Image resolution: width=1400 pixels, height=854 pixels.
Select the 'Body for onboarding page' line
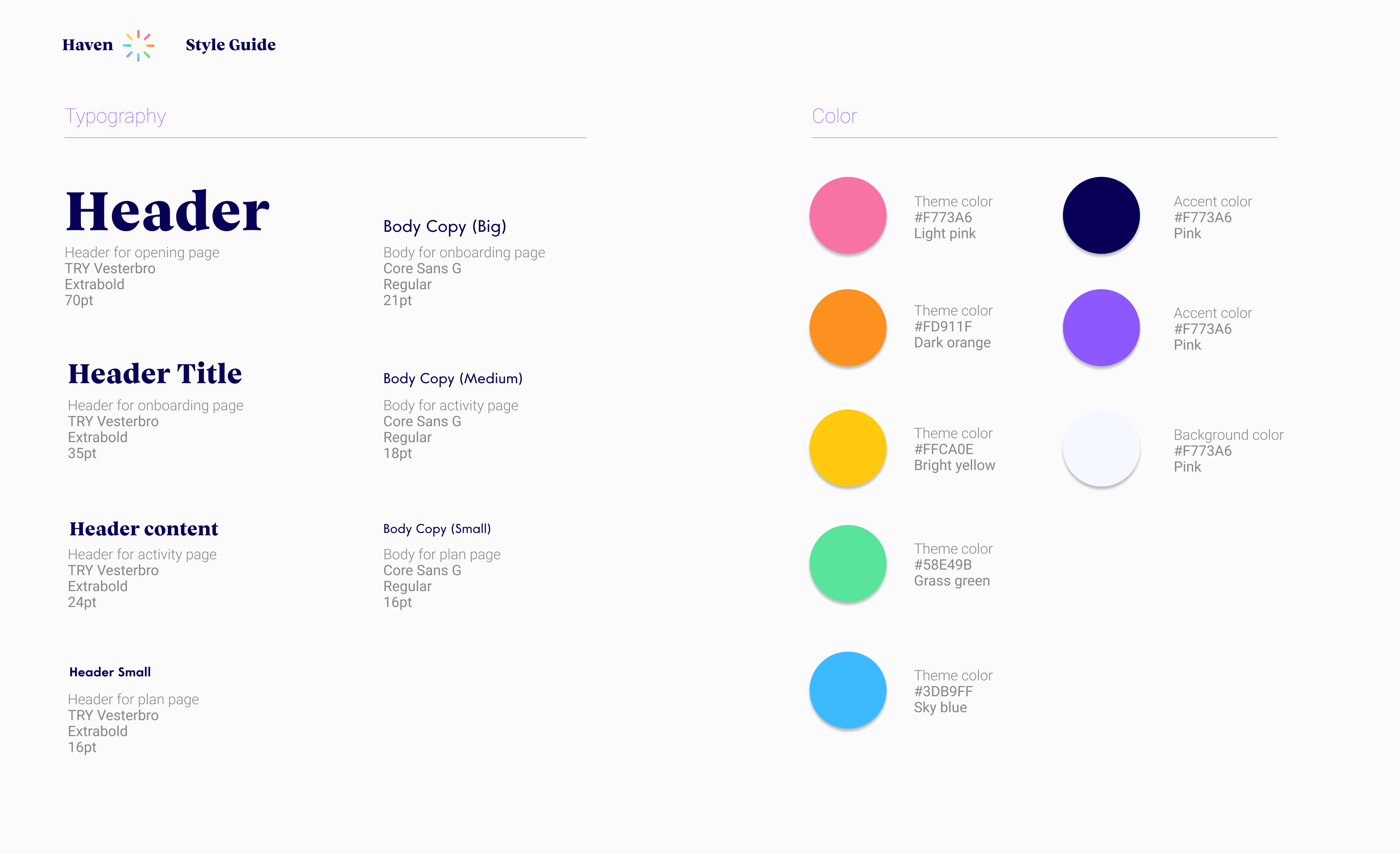pos(464,252)
